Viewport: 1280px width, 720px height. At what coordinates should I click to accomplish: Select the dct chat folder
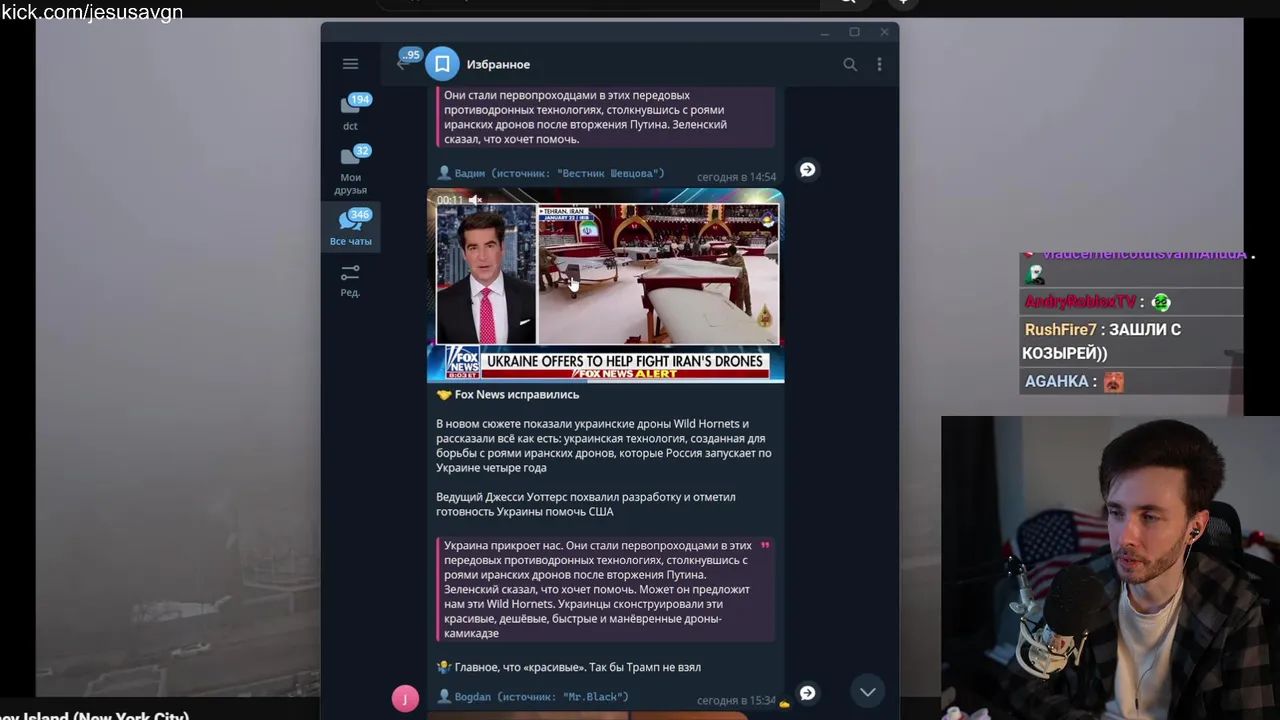[351, 111]
